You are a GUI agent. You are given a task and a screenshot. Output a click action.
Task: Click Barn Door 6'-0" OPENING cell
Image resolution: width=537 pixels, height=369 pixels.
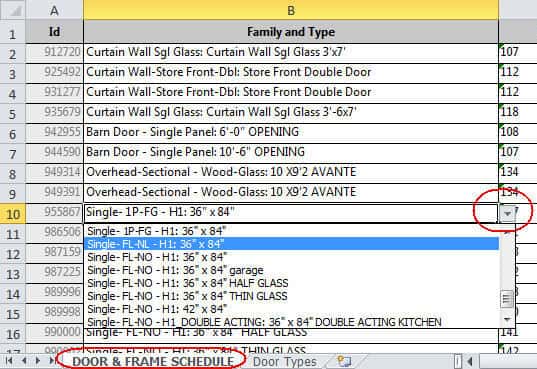pyautogui.click(x=291, y=132)
